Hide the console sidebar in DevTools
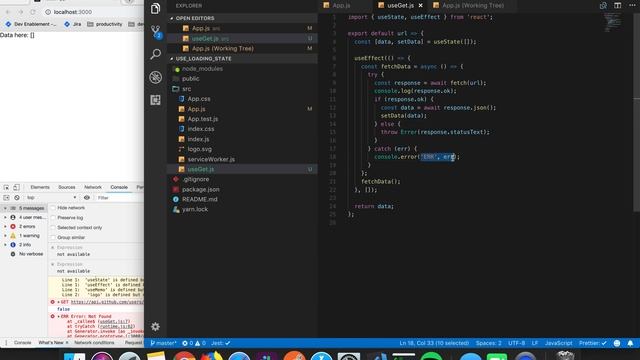The height and width of the screenshot is (360, 640). tap(6, 198)
